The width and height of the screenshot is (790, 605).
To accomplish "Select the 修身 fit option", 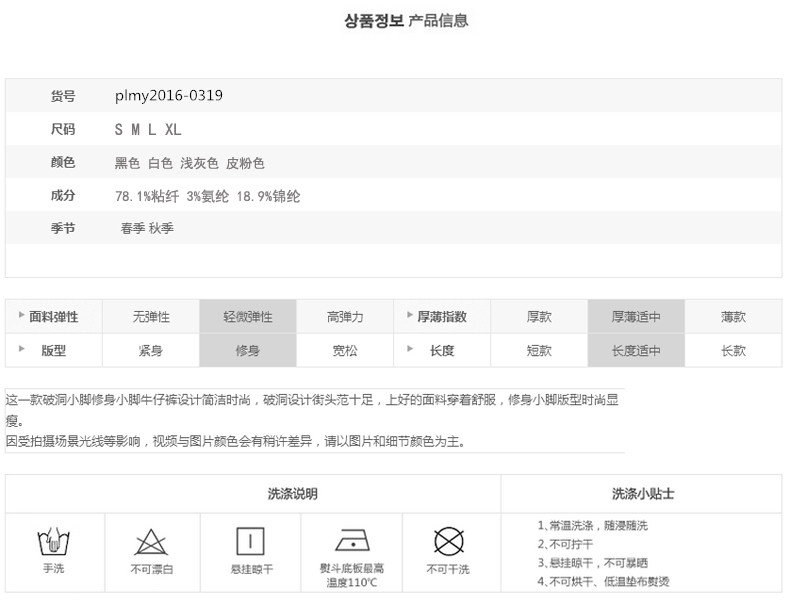I will [248, 351].
